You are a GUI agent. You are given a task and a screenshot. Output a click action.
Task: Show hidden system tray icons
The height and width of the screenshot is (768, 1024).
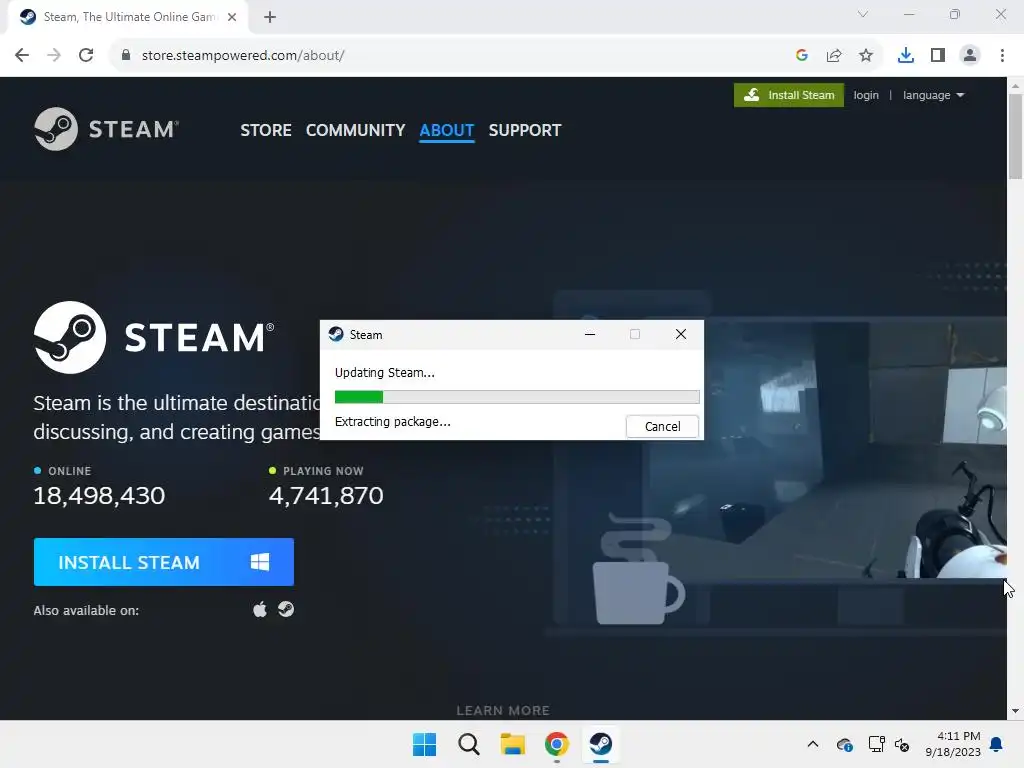(812, 744)
